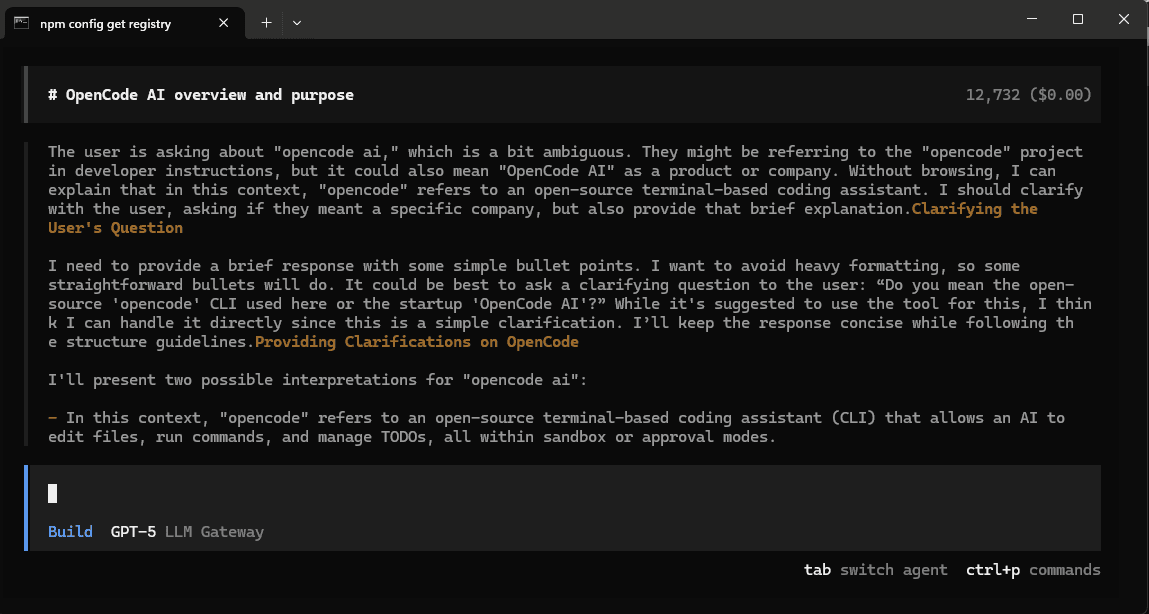Close the npm config get registry tab
1149x614 pixels.
(x=224, y=21)
